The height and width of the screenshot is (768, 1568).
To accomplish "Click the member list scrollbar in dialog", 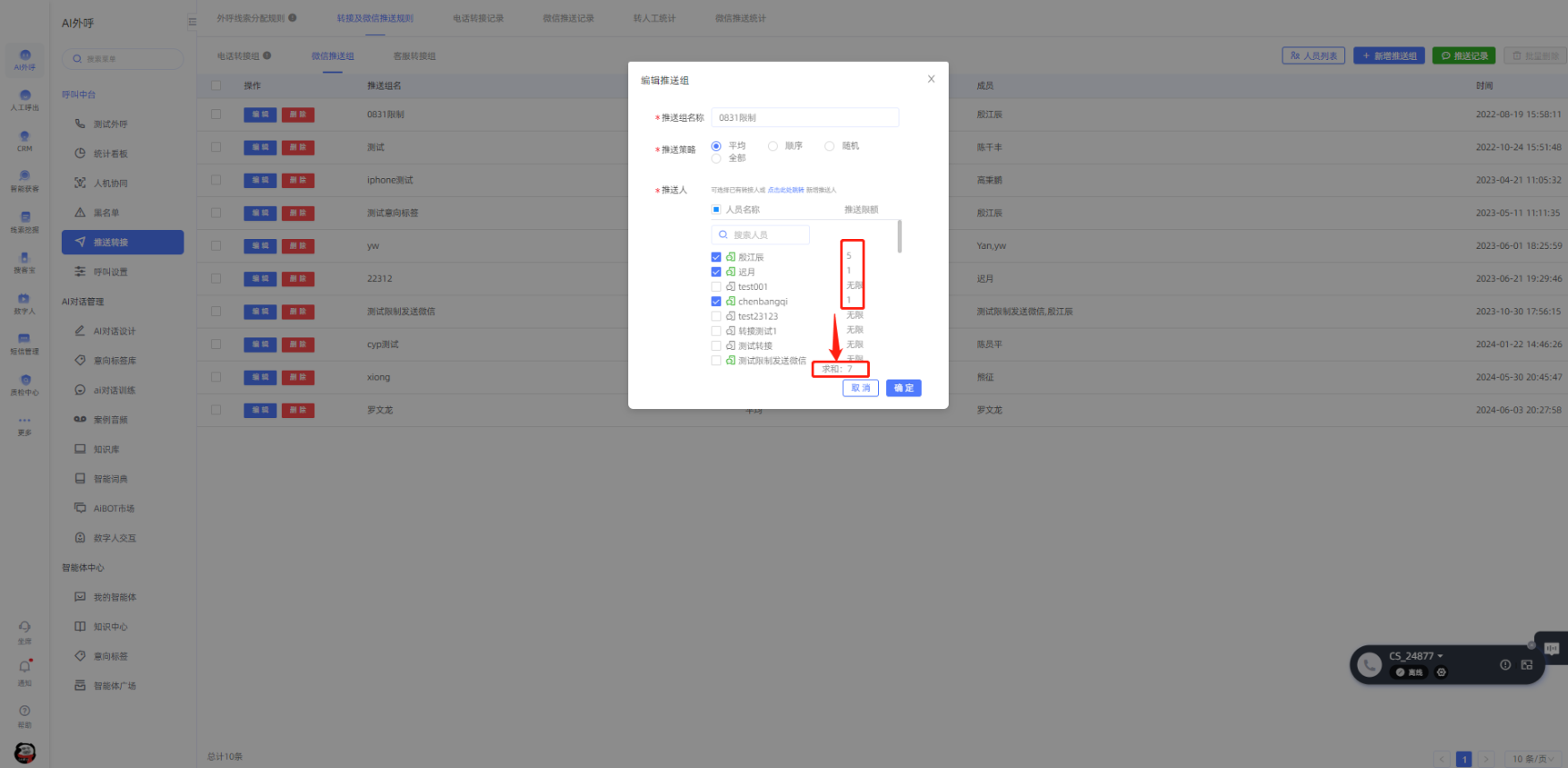I will [x=899, y=237].
